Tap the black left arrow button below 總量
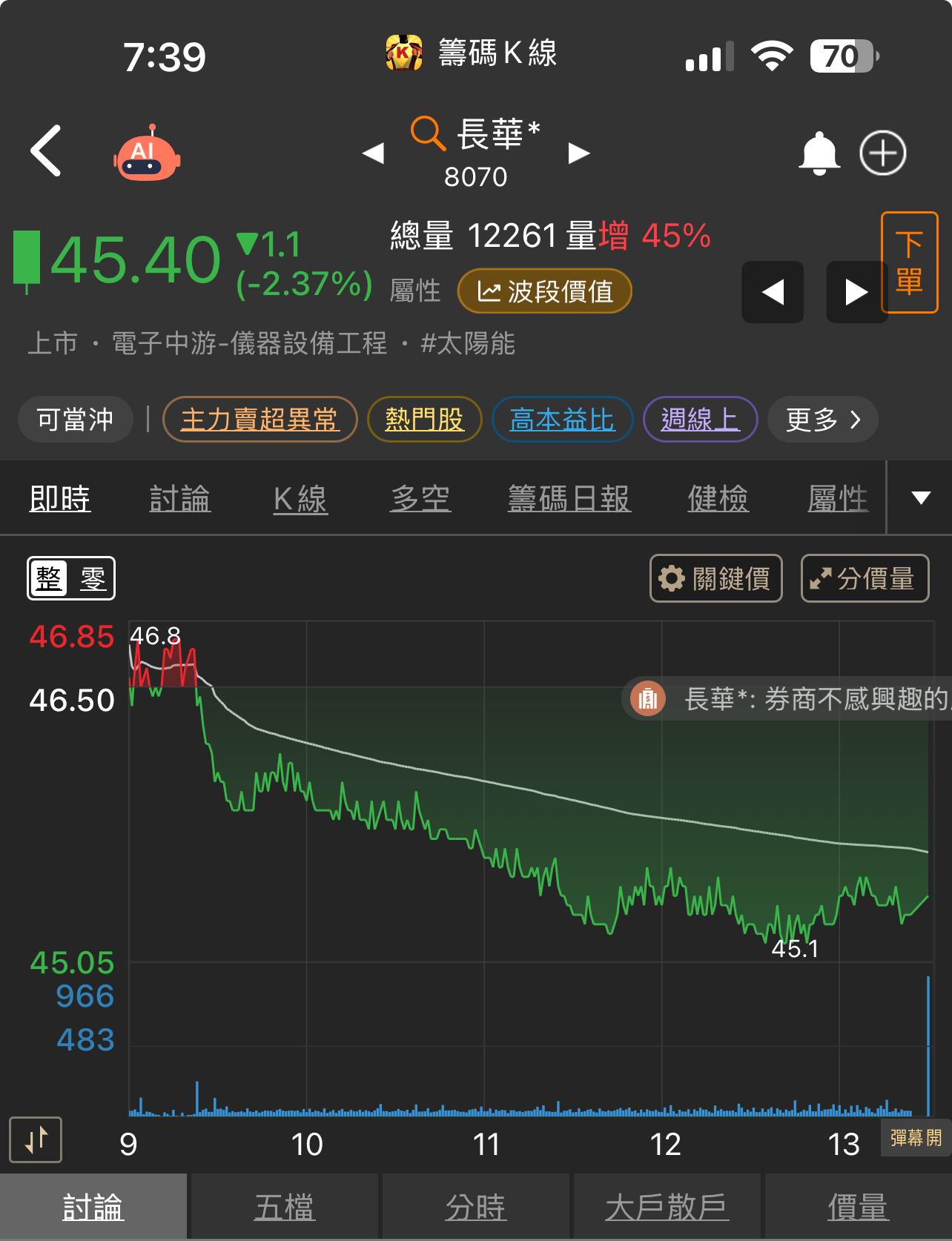The image size is (952, 1241). 773,292
